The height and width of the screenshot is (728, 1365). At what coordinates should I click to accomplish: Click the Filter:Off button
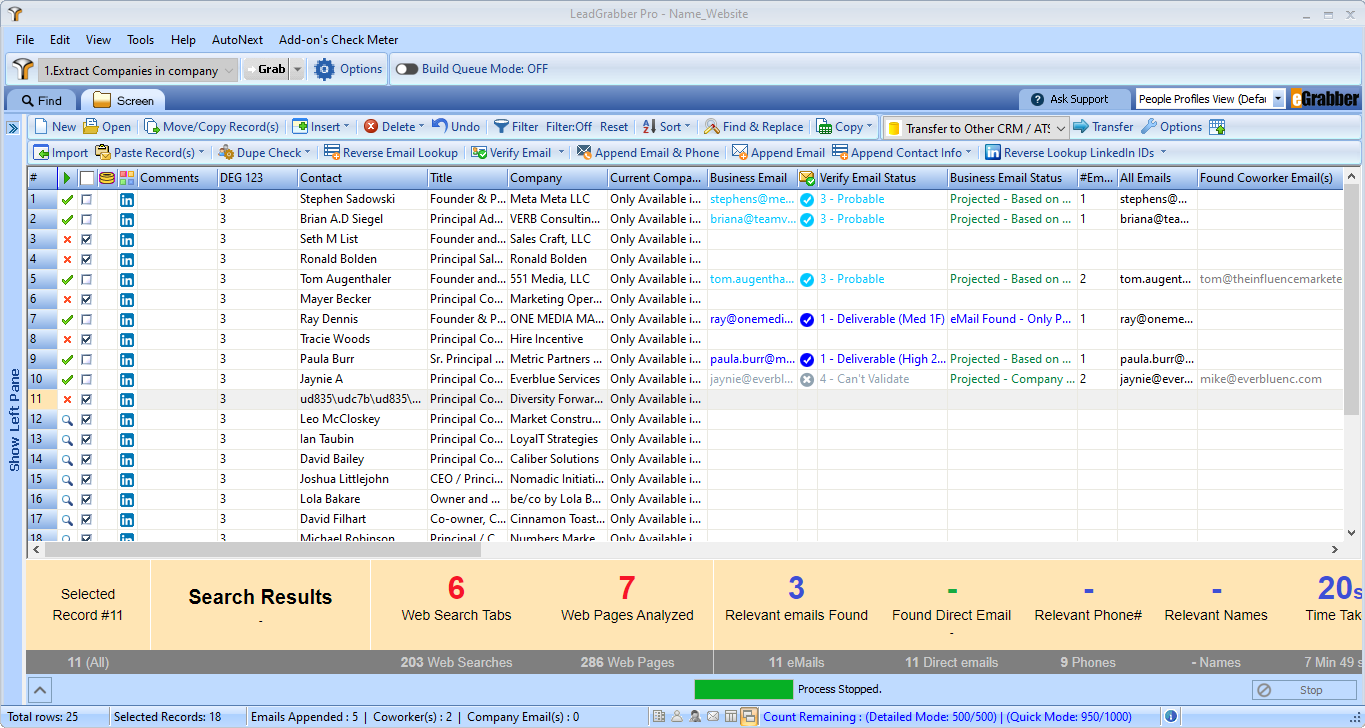(x=569, y=127)
